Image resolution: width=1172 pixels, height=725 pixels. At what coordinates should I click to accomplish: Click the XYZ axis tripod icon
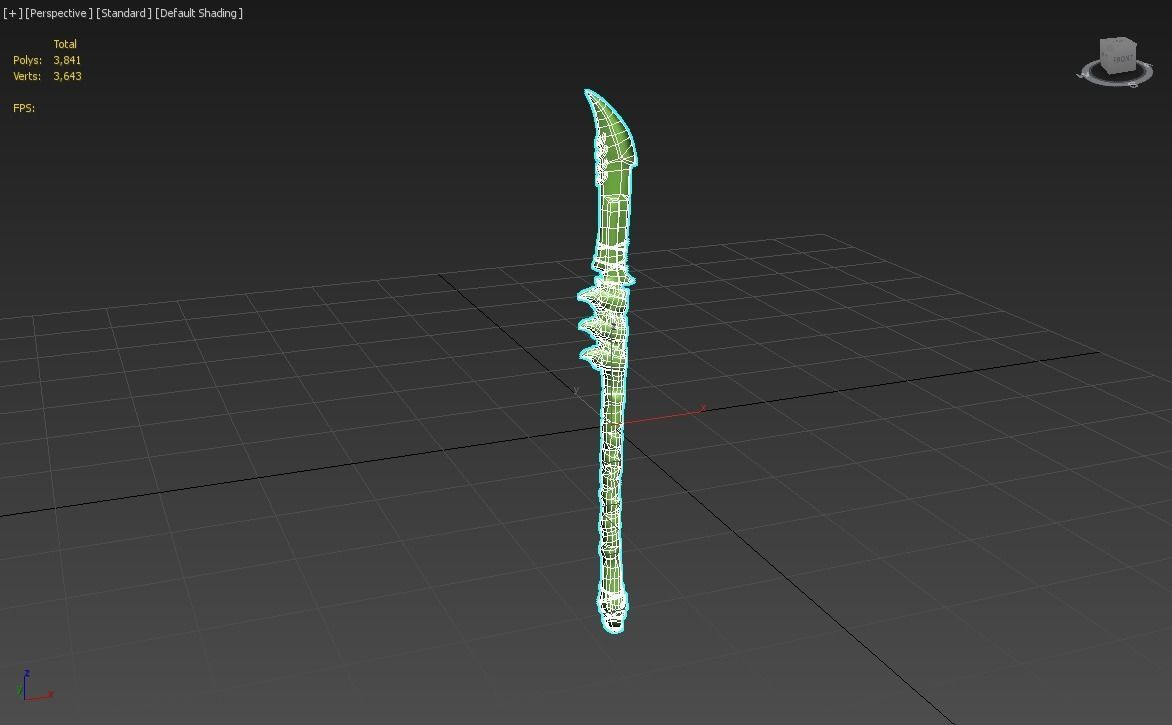(x=34, y=685)
